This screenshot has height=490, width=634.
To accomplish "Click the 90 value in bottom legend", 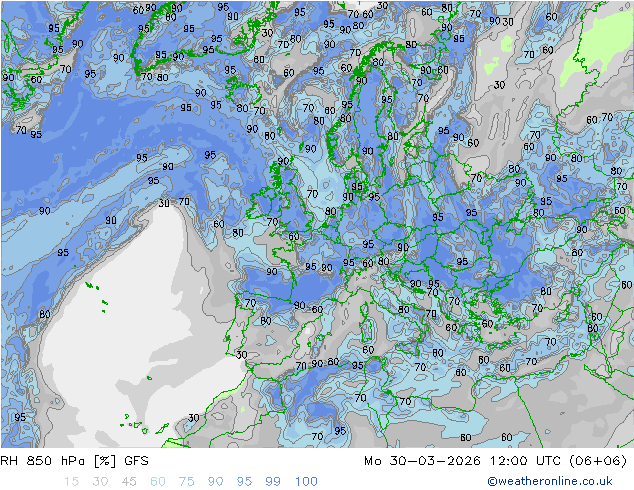I will 215,482.
